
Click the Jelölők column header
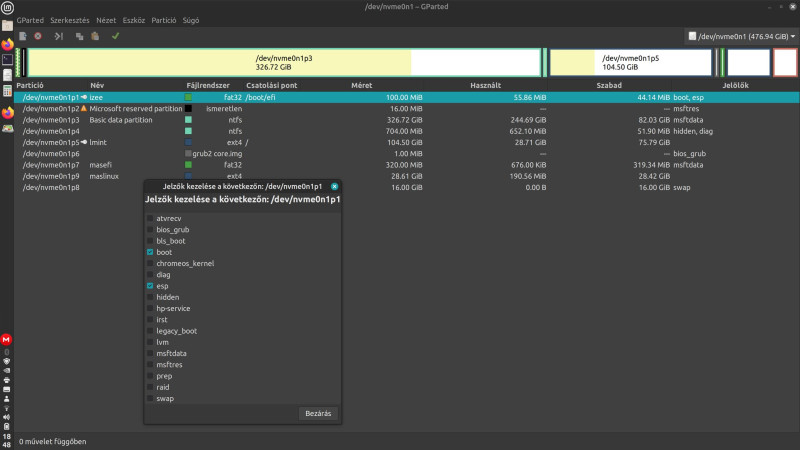735,85
